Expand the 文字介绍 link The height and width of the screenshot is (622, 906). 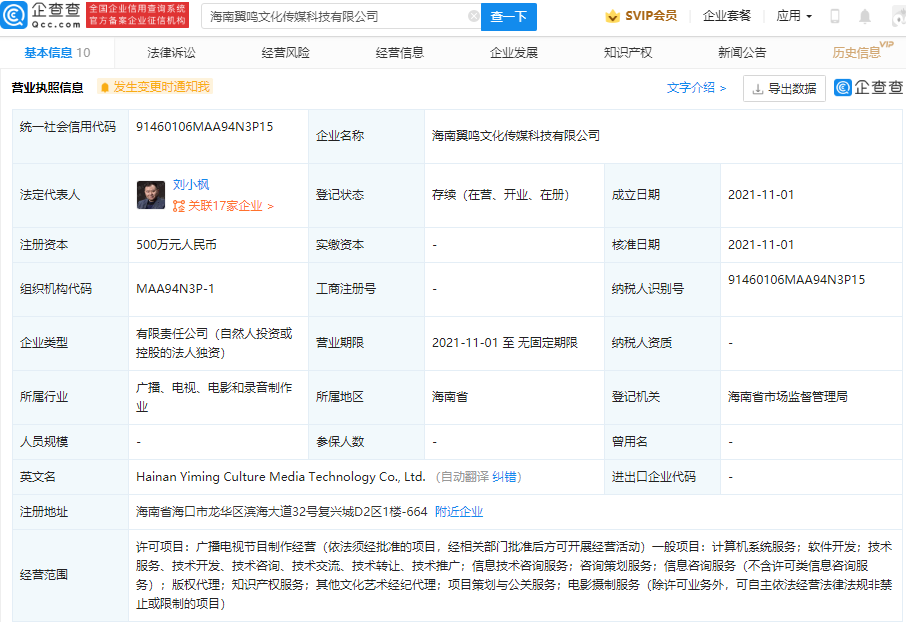[696, 88]
